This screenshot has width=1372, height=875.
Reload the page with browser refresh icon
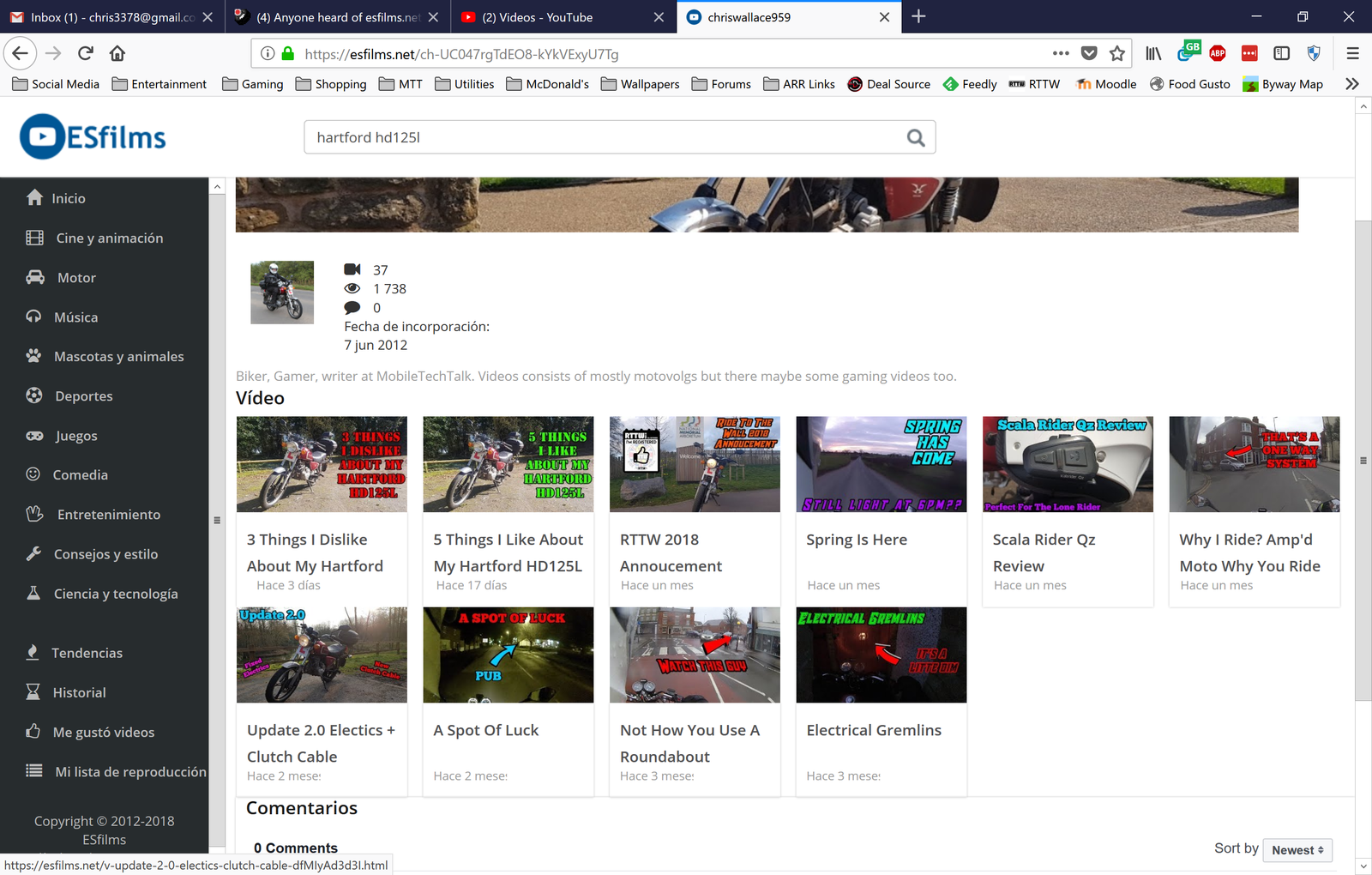85,53
